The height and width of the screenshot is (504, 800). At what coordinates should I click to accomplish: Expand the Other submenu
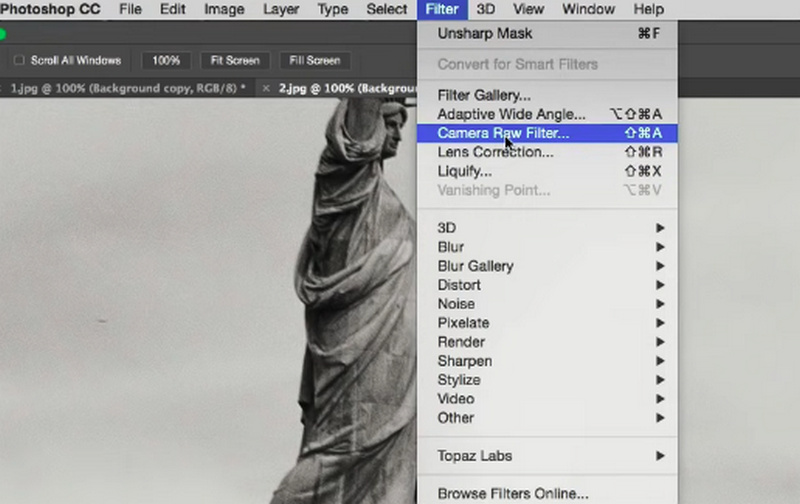pos(547,418)
